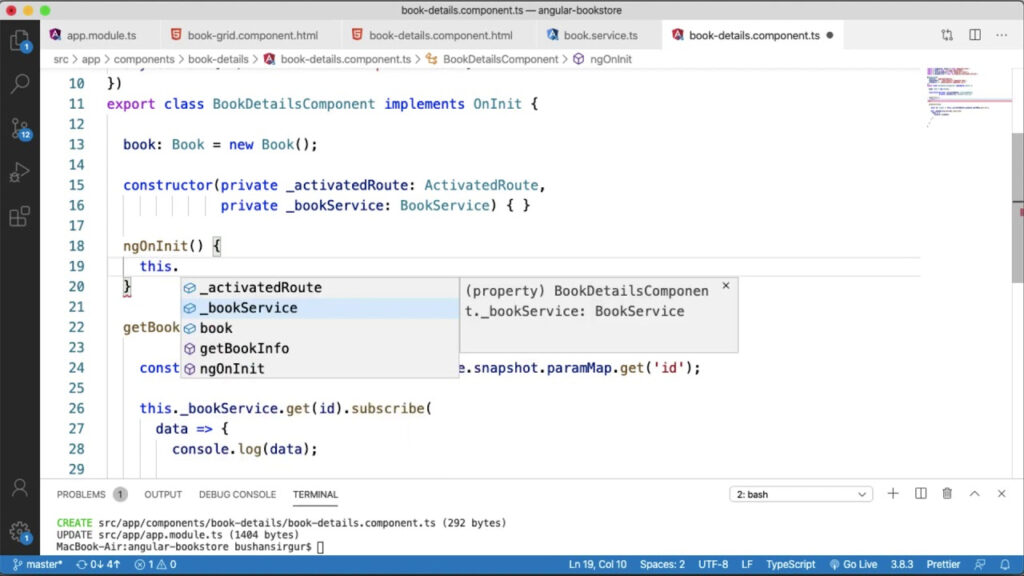
Task: Click the Prettier status item
Action: pos(943,564)
